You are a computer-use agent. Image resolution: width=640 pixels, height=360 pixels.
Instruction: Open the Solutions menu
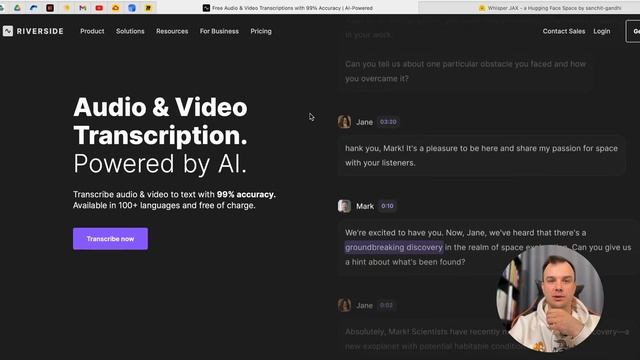pyautogui.click(x=130, y=31)
